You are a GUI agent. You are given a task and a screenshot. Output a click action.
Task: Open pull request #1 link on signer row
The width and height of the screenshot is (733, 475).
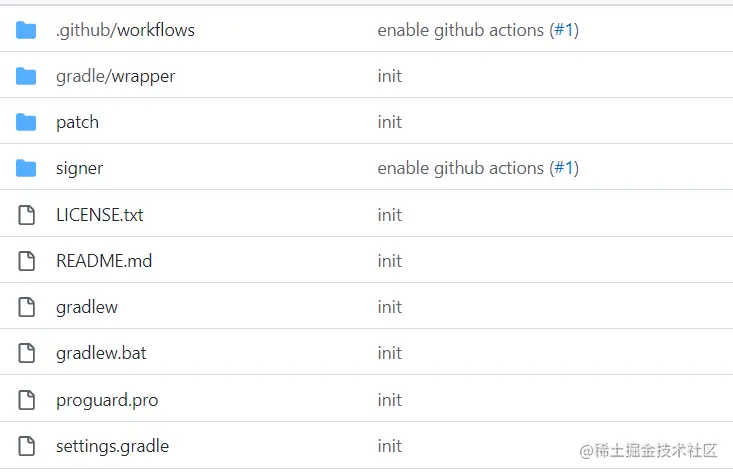(x=564, y=168)
